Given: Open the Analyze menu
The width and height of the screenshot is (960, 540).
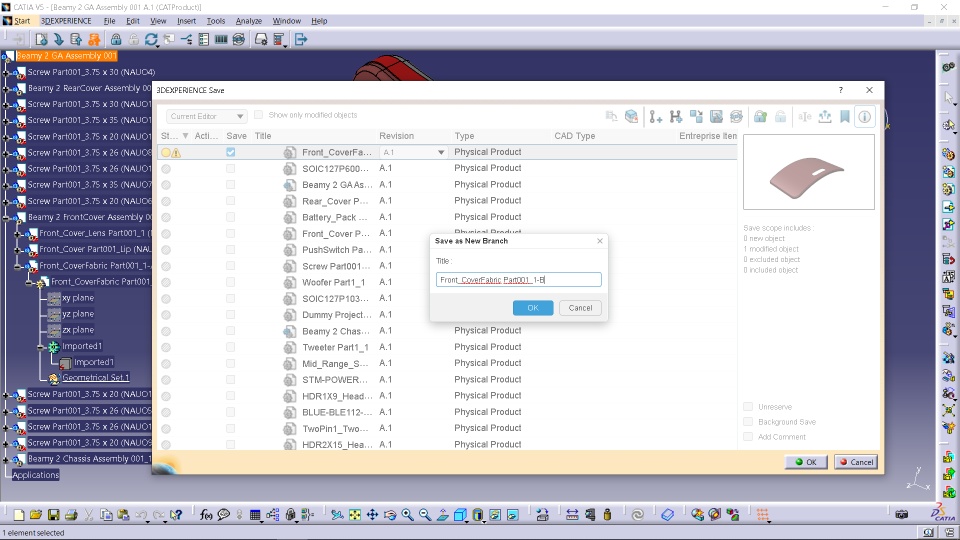Looking at the screenshot, I should tap(249, 21).
